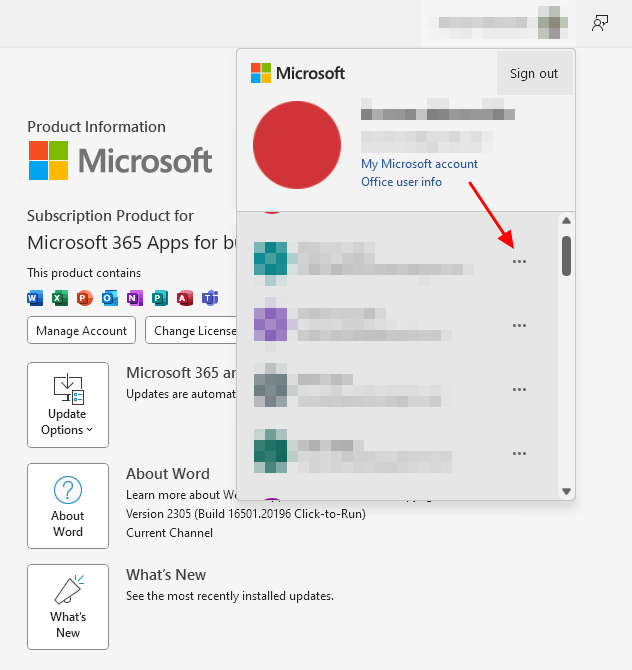
Task: Click the Product Information heading
Action: click(x=97, y=127)
